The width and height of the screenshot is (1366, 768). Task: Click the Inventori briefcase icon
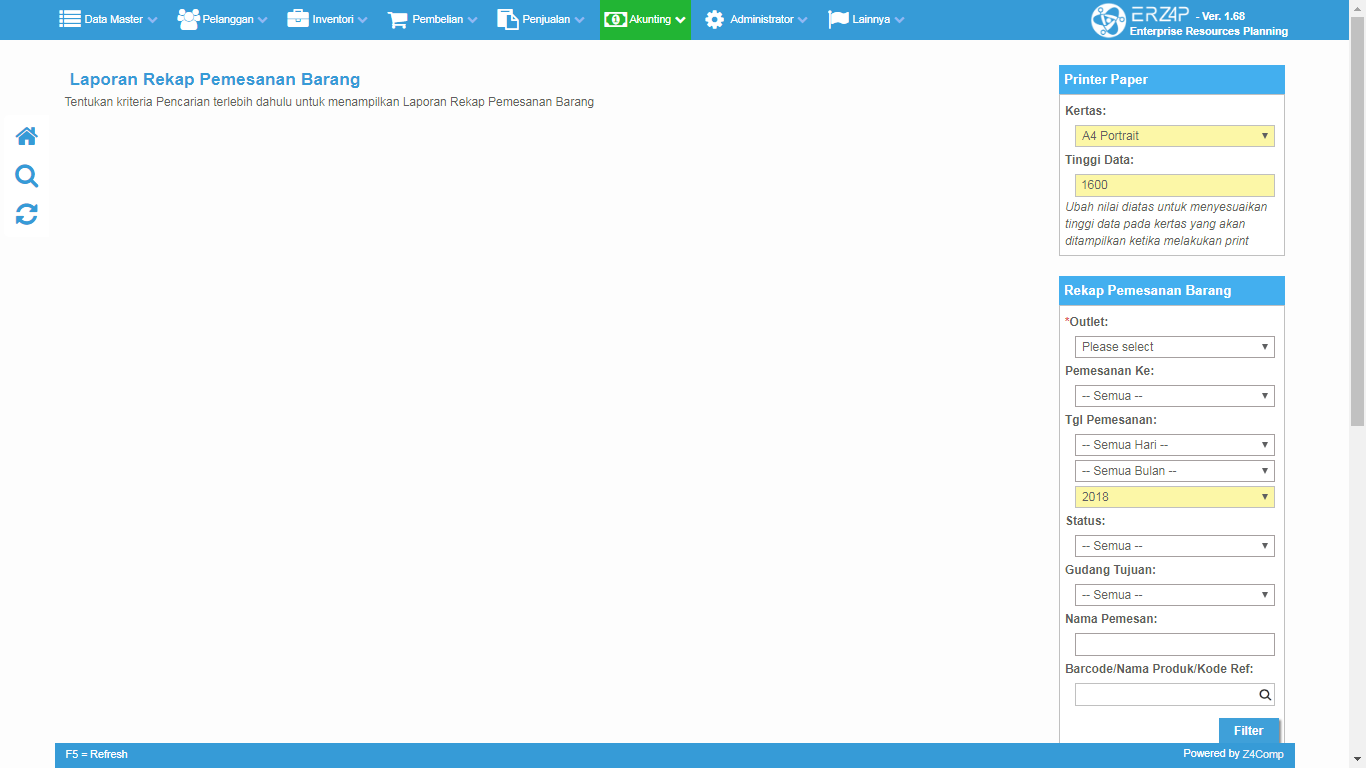(x=298, y=19)
